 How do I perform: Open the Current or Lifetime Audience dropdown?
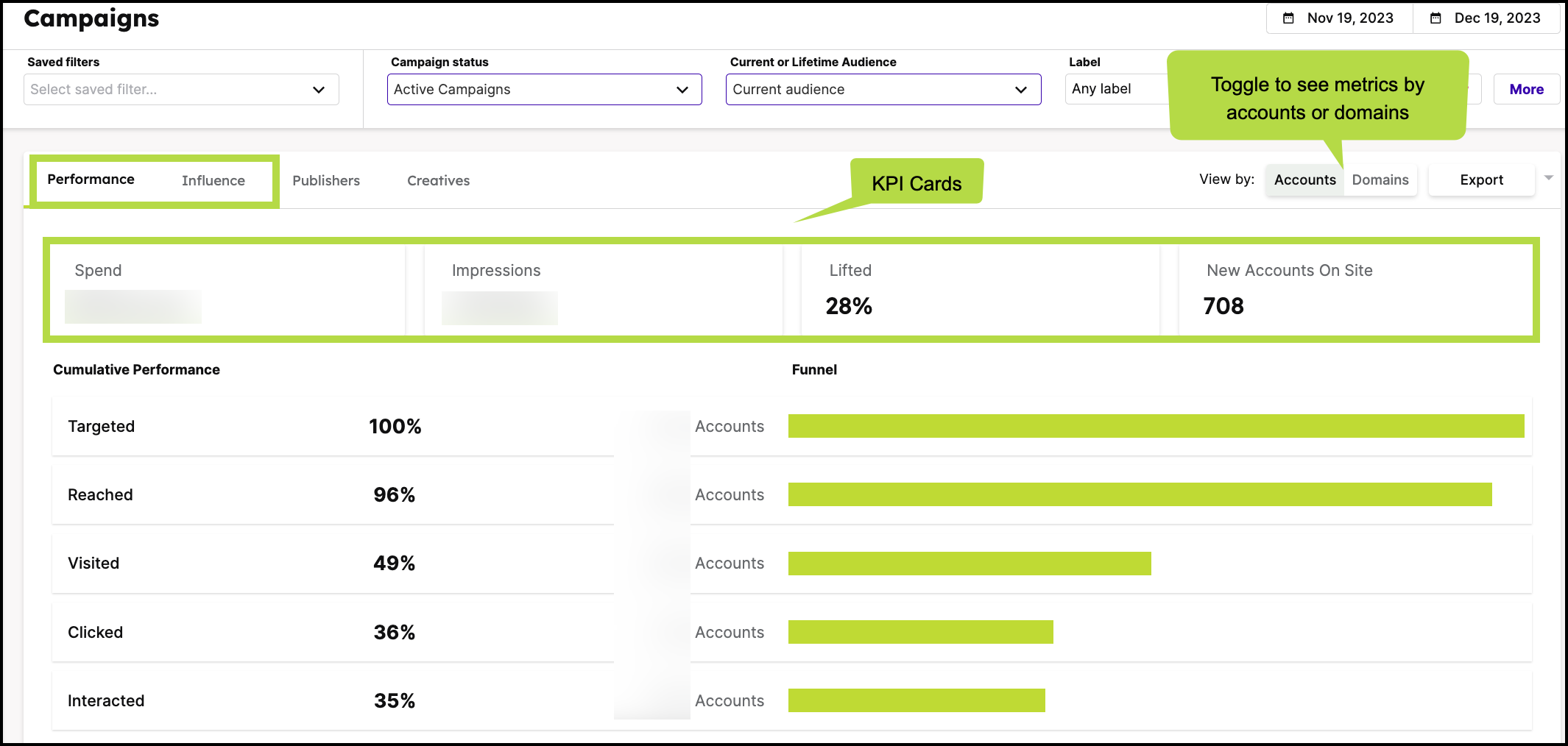click(883, 89)
